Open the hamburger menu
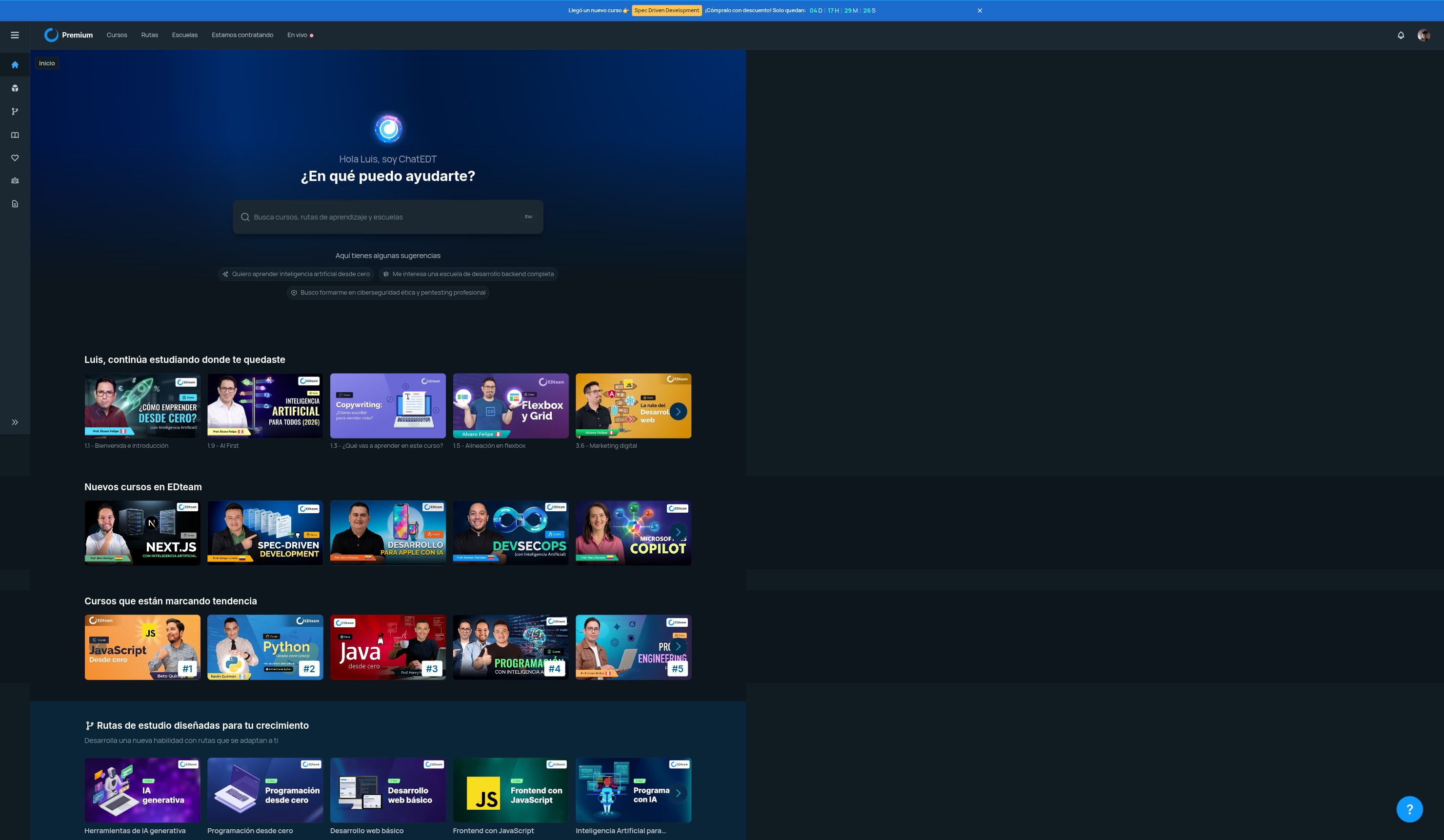The image size is (1444, 840). [x=15, y=35]
